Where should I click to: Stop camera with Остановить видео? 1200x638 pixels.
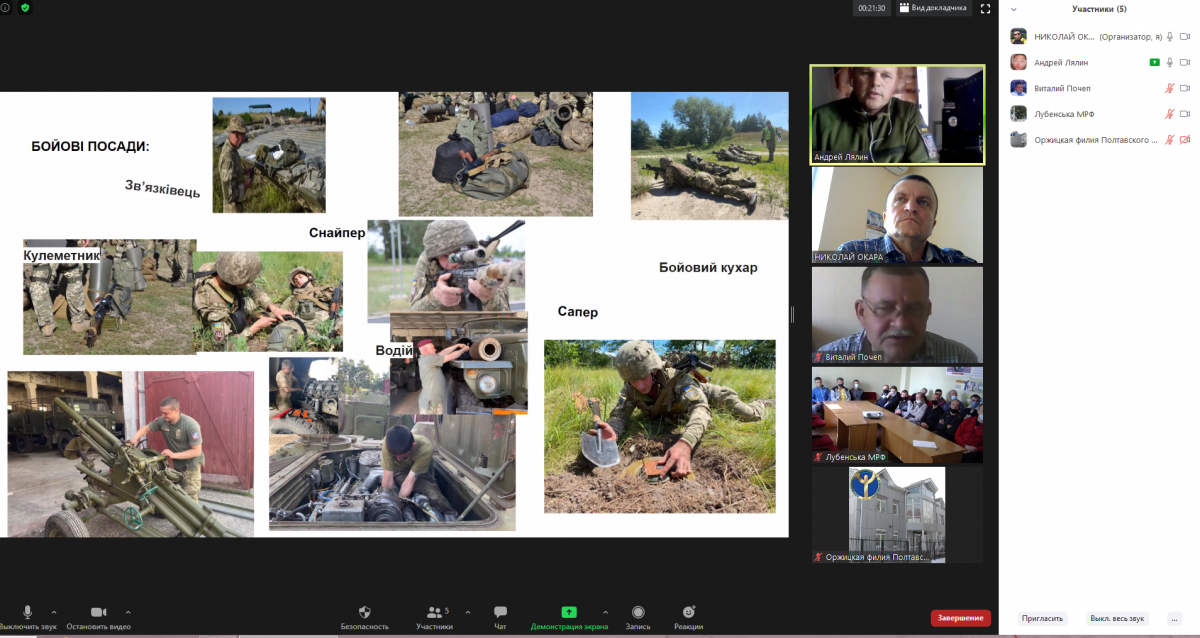click(98, 612)
